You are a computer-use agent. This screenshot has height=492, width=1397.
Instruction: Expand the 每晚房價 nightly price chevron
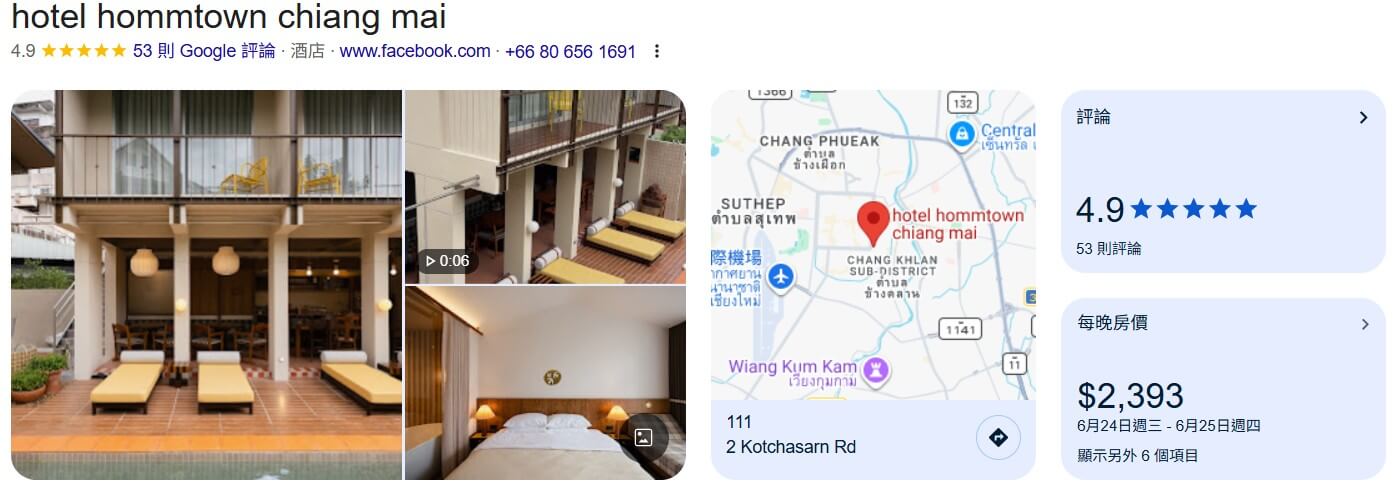click(1363, 324)
